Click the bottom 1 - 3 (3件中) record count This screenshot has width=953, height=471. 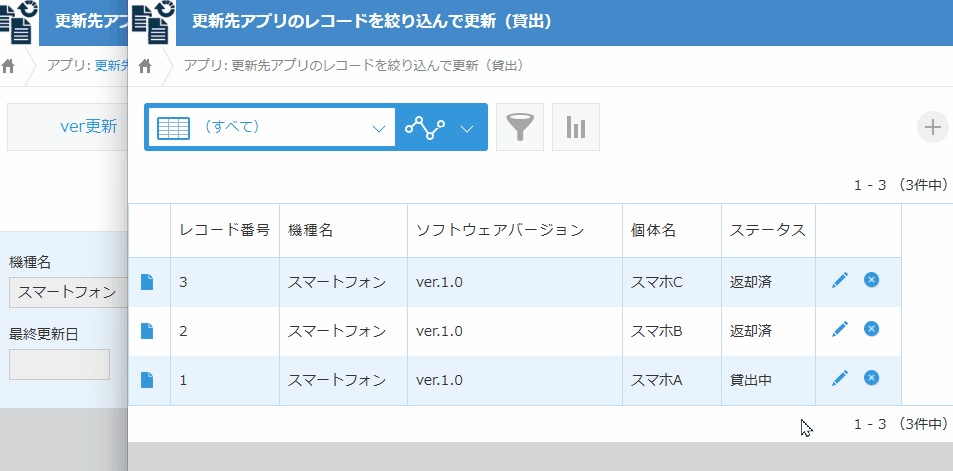point(901,424)
